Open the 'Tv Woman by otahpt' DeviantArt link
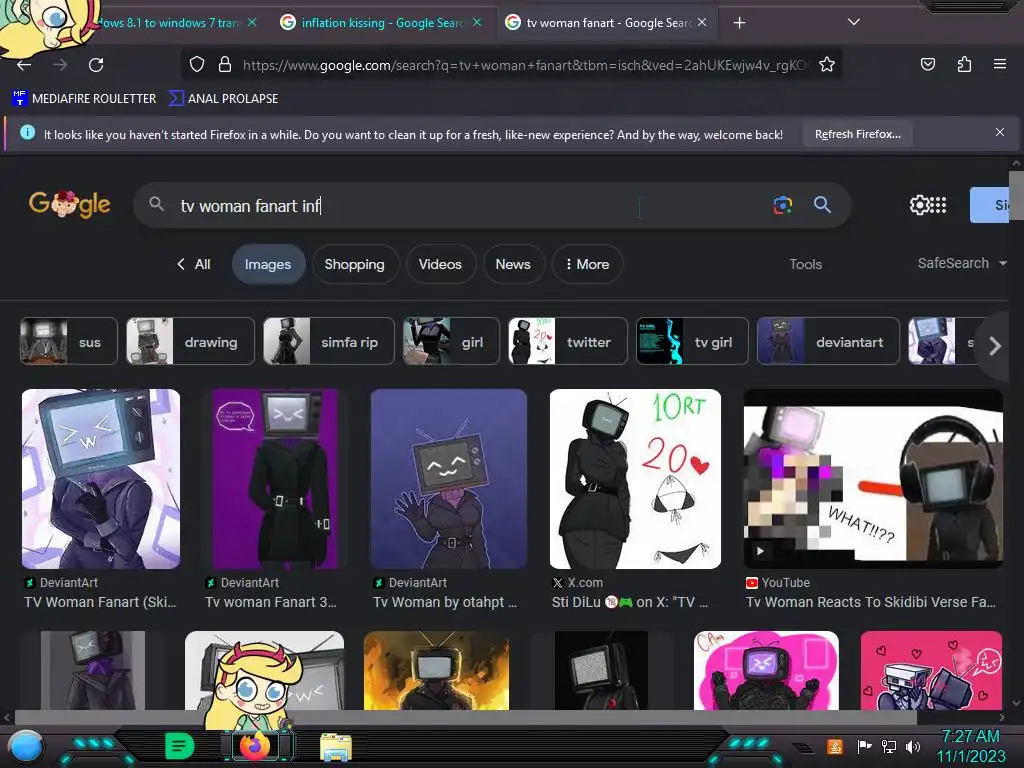 click(x=445, y=602)
